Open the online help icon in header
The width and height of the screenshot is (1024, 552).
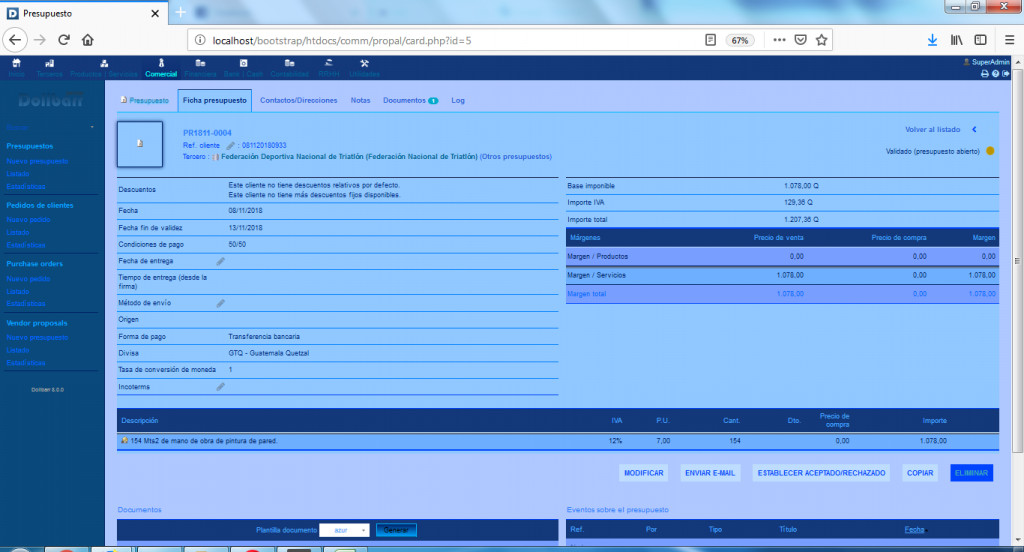995,74
